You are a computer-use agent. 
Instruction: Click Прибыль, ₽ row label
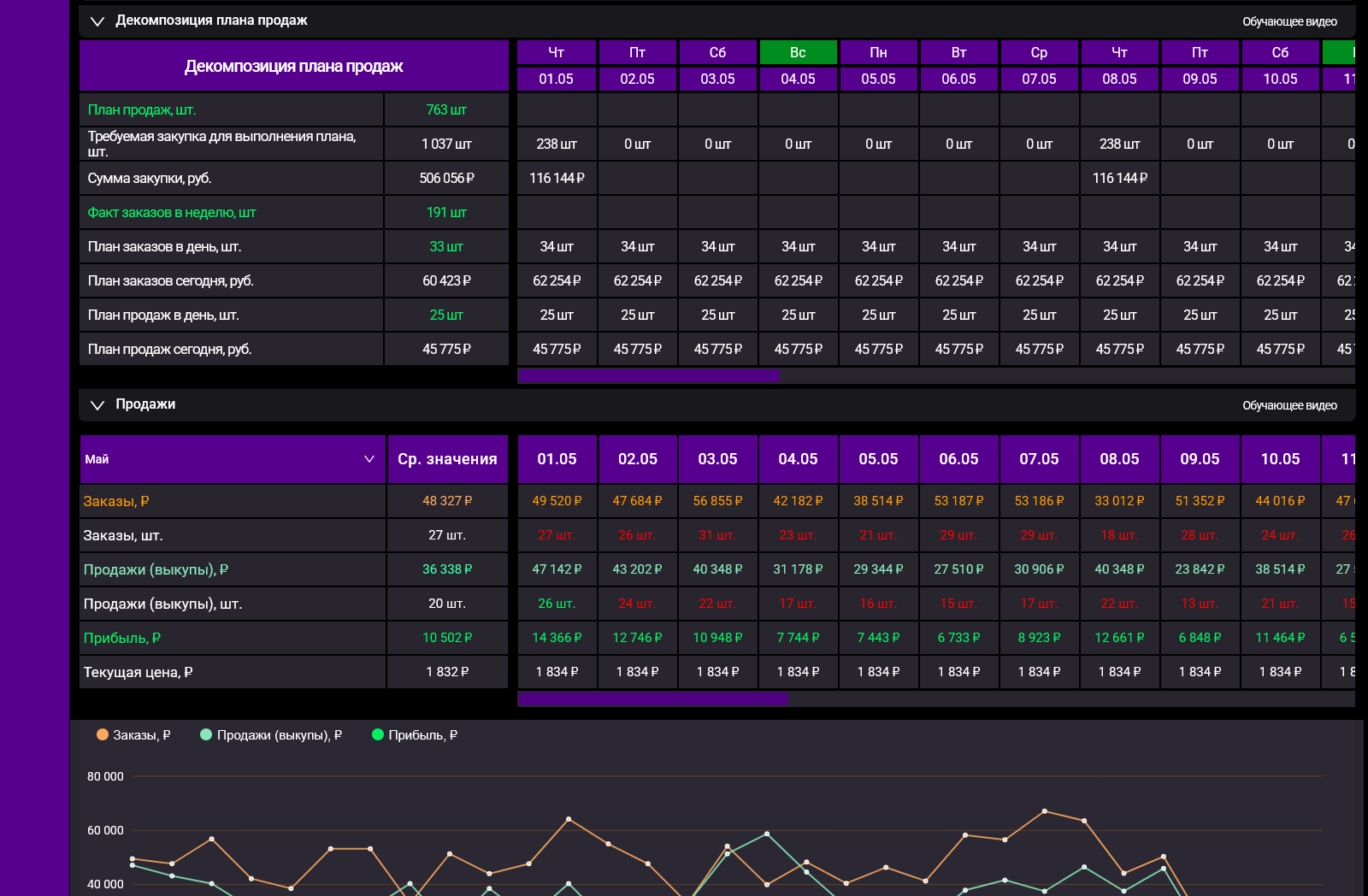122,638
